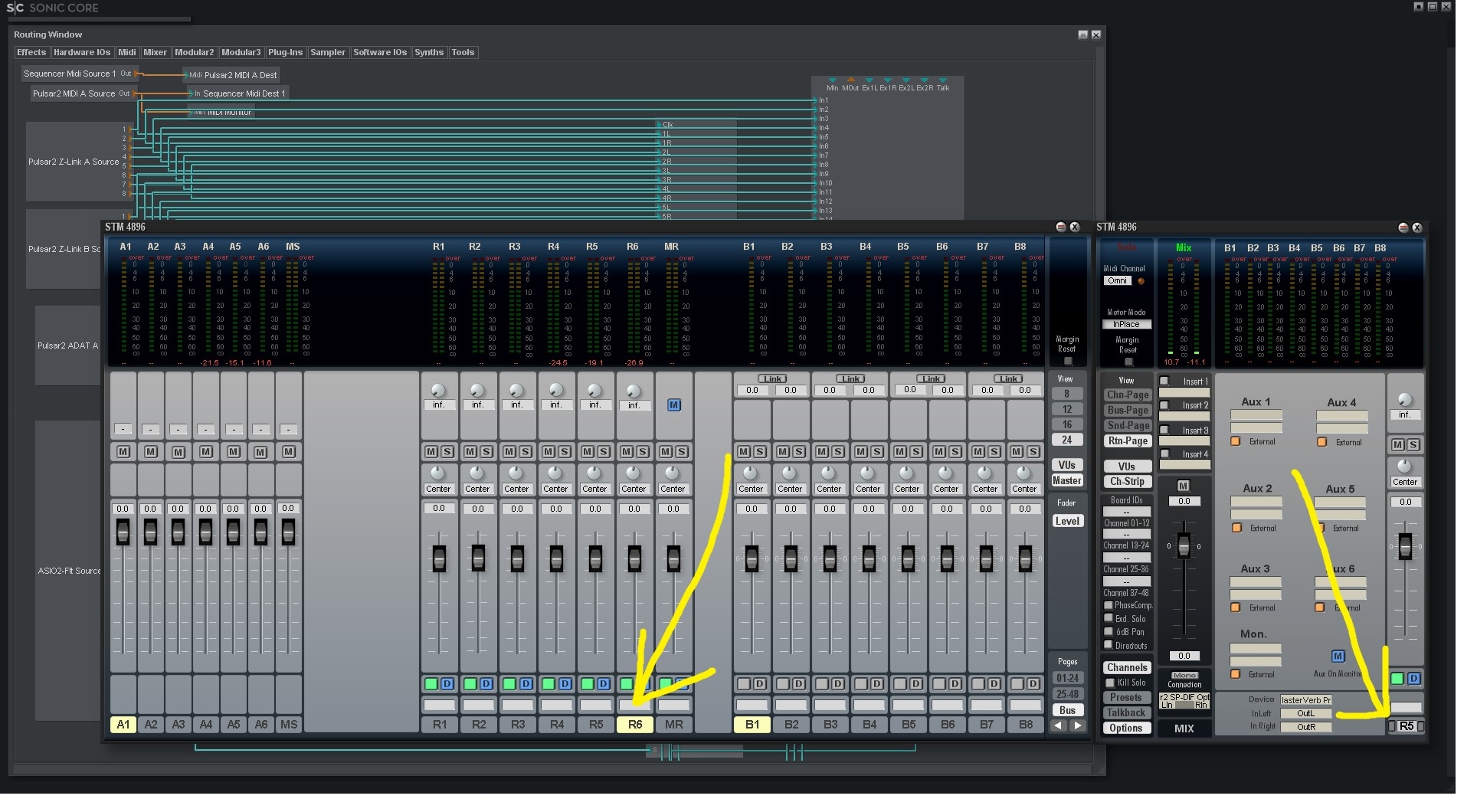Image resolution: width=1477 pixels, height=812 pixels.
Task: Toggle Aux On Monitor M button
Action: (x=1338, y=656)
